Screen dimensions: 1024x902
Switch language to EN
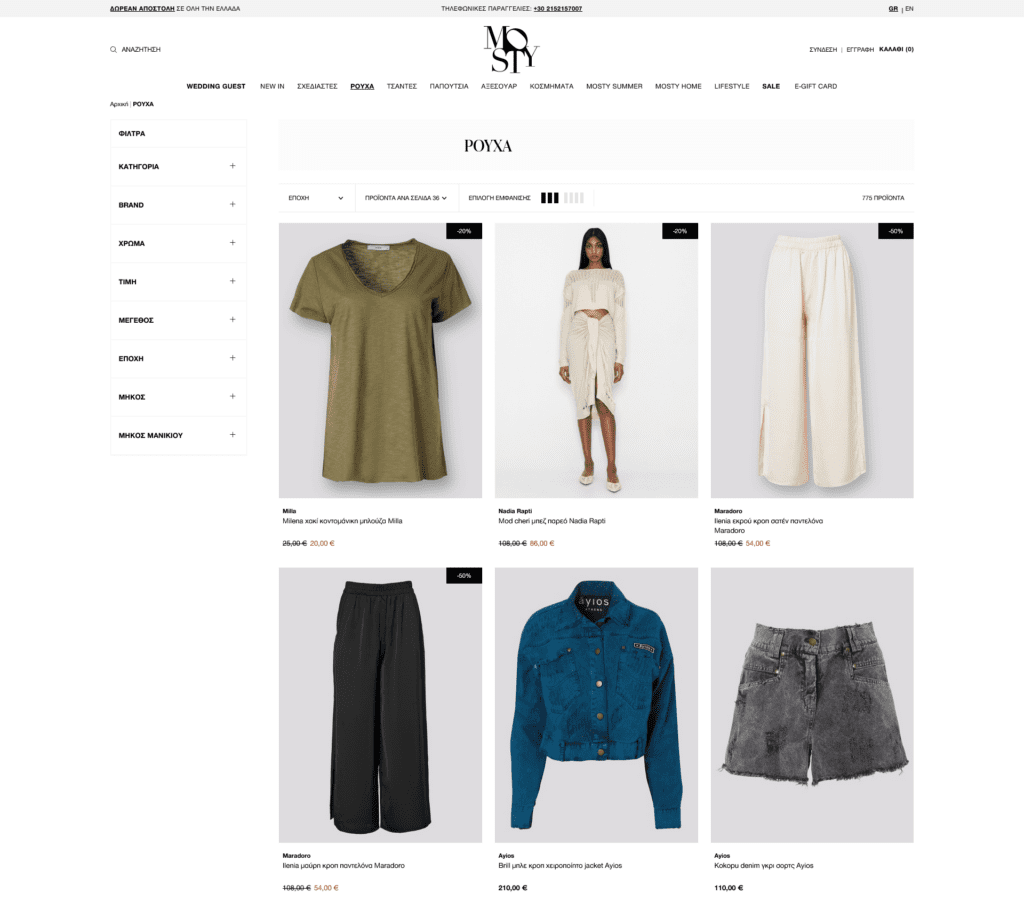909,8
